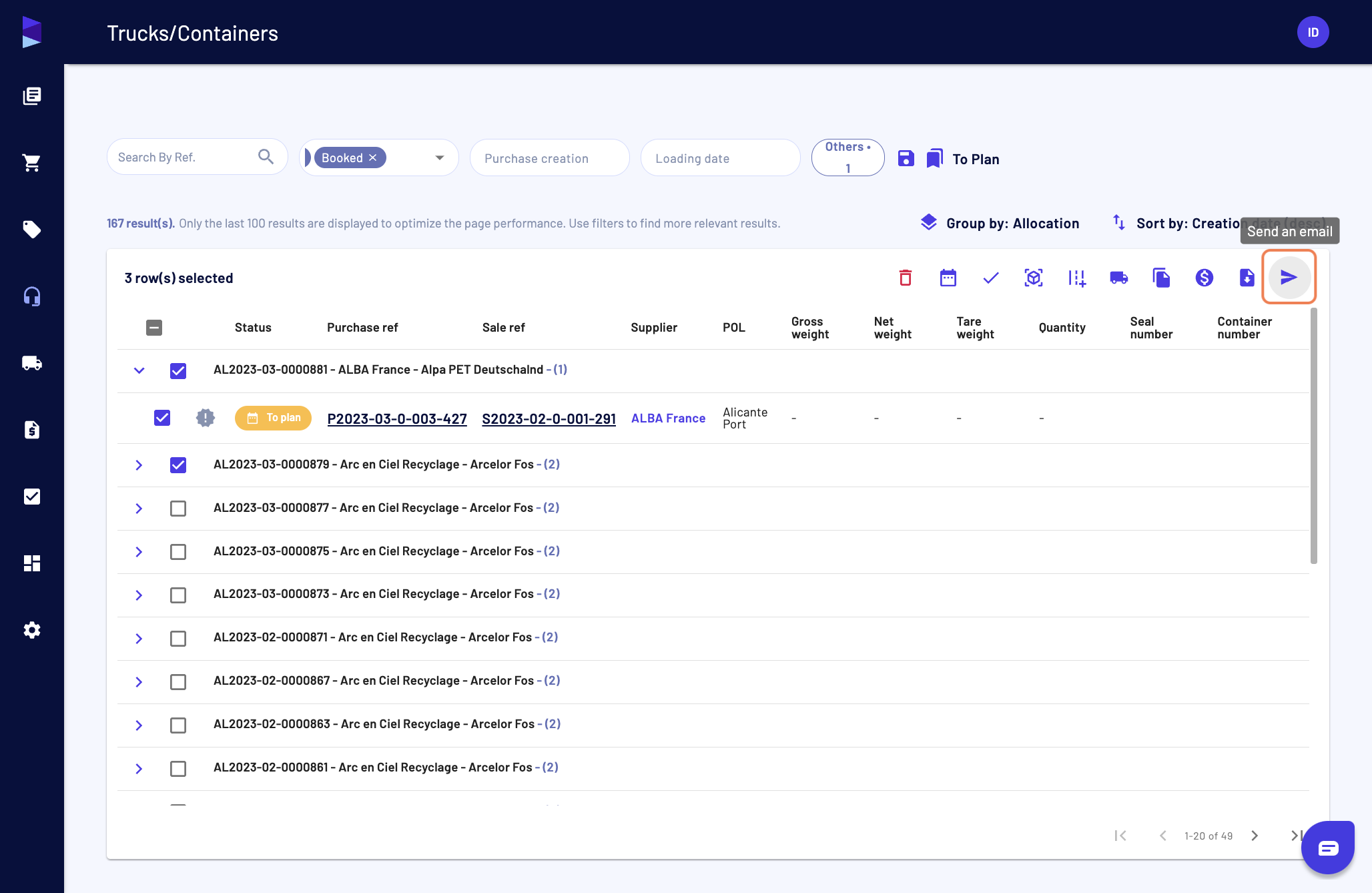The height and width of the screenshot is (893, 1372).
Task: Toggle the header select-all checkbox
Action: (x=154, y=328)
